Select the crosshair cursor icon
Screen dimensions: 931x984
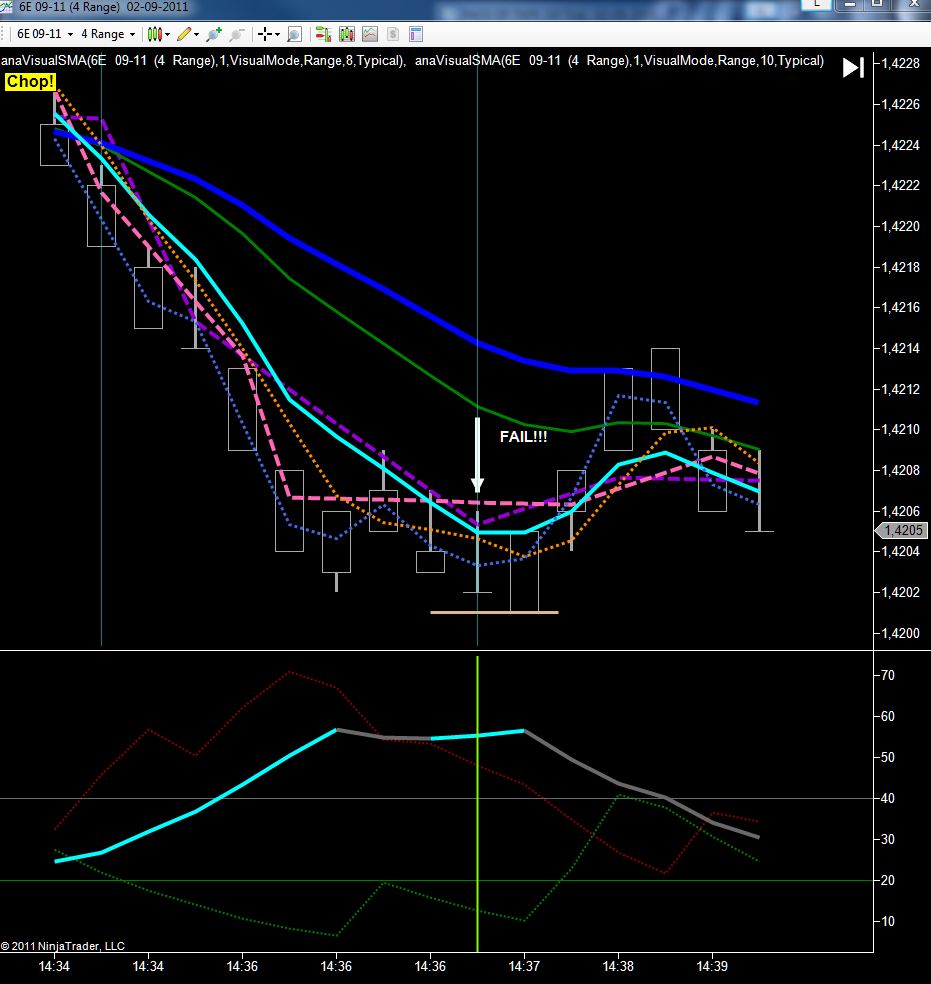[x=265, y=34]
